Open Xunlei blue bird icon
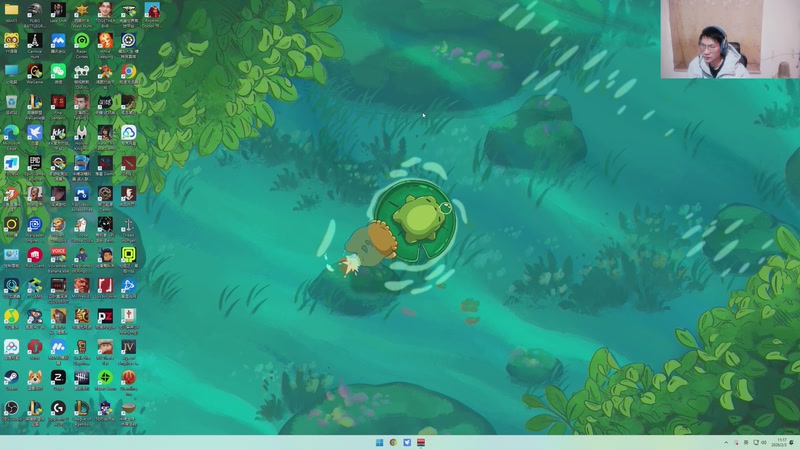This screenshot has width=800, height=450. coord(35,132)
